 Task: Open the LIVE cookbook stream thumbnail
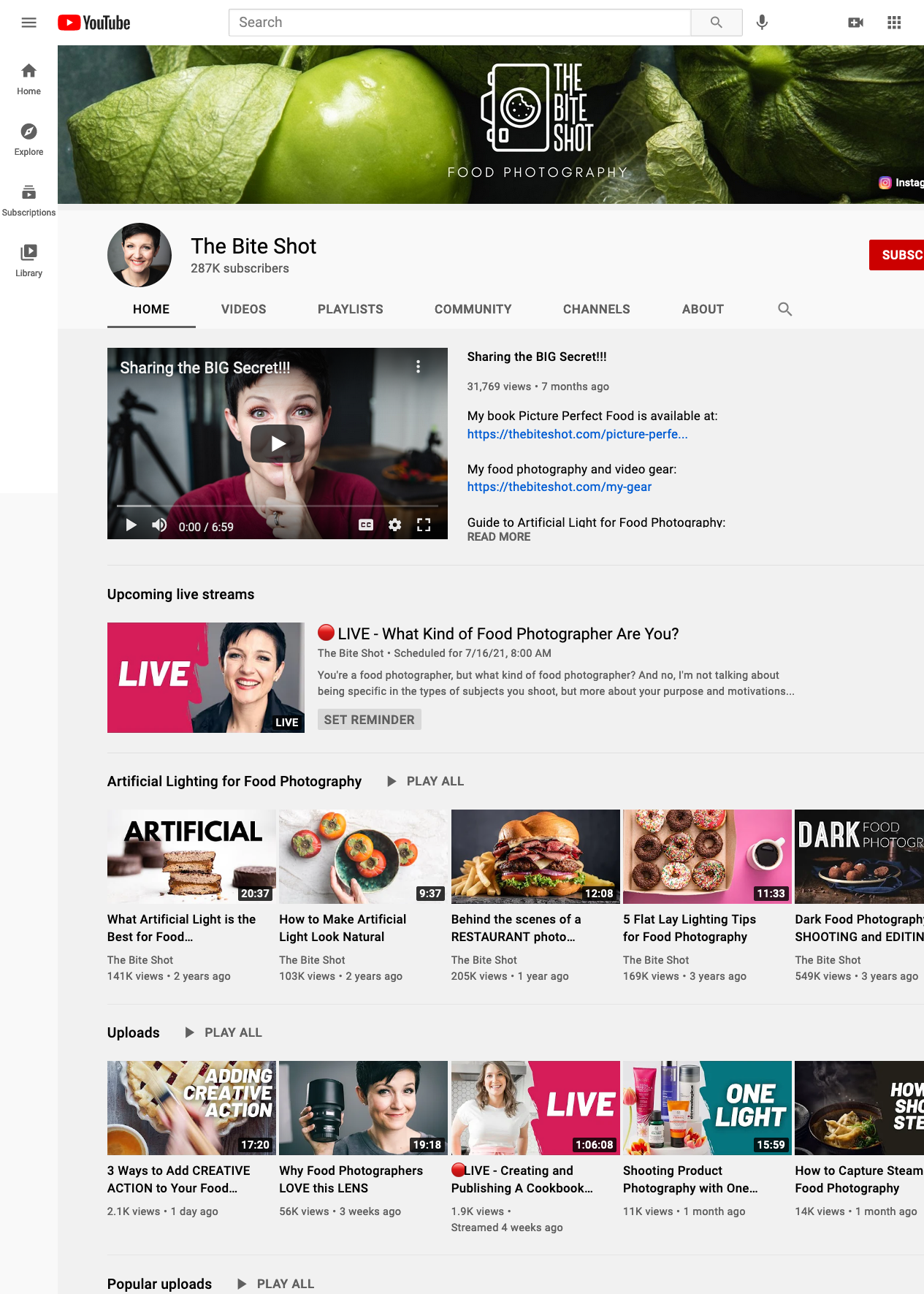(535, 1108)
